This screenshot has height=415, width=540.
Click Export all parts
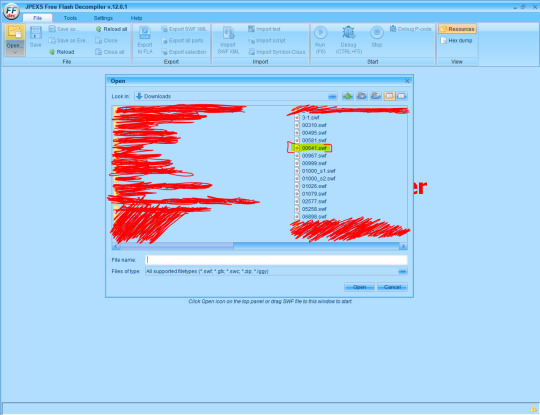[x=182, y=40]
